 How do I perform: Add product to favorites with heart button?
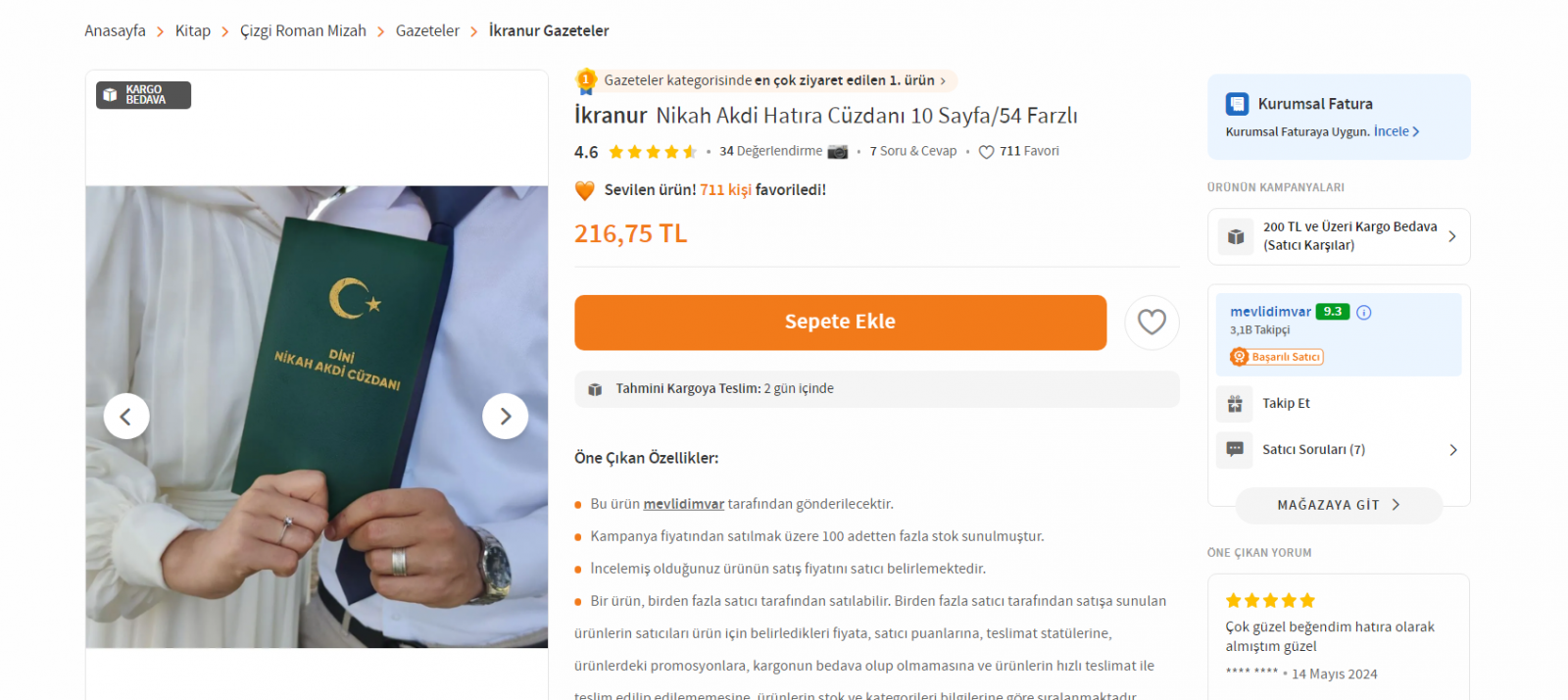[x=1151, y=322]
